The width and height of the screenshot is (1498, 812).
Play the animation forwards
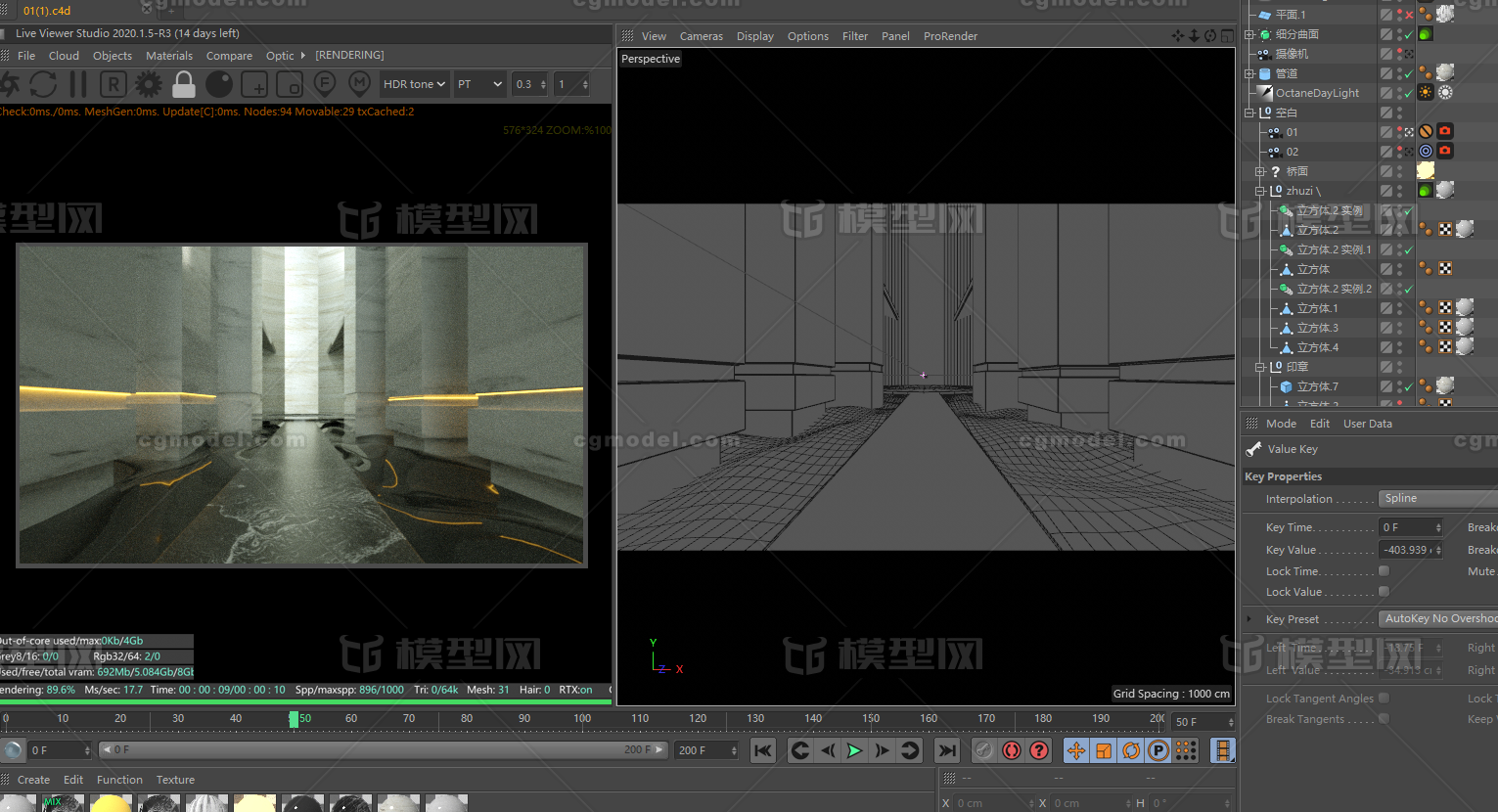coord(854,750)
